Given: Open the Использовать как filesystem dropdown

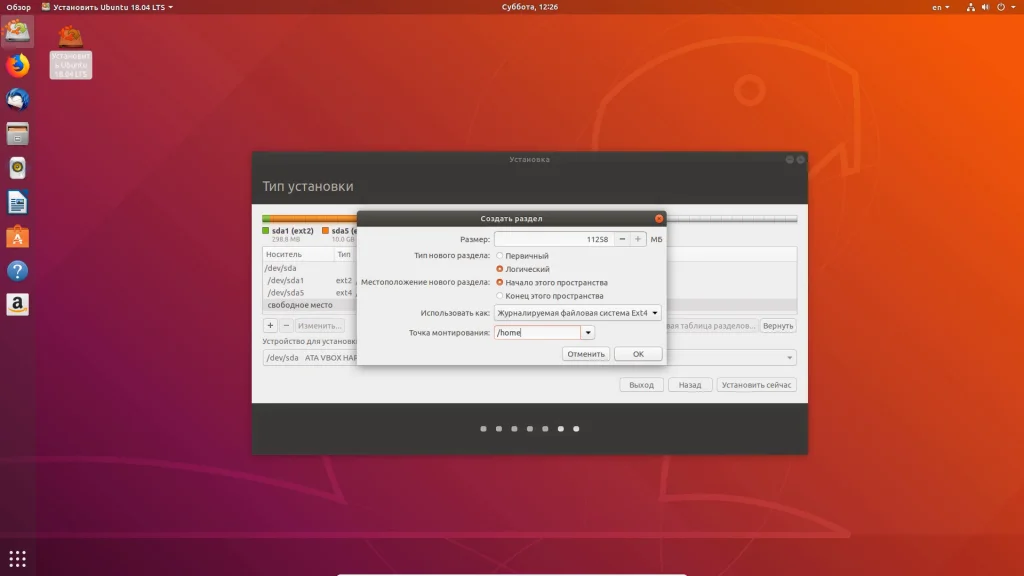Looking at the screenshot, I should 577,313.
